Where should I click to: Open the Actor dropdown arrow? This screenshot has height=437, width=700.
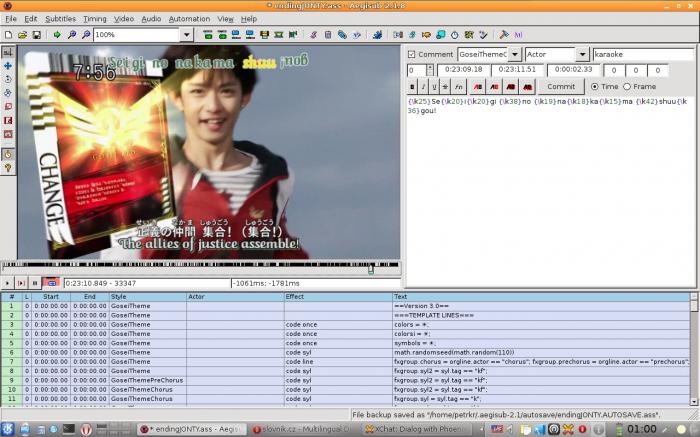[582, 54]
